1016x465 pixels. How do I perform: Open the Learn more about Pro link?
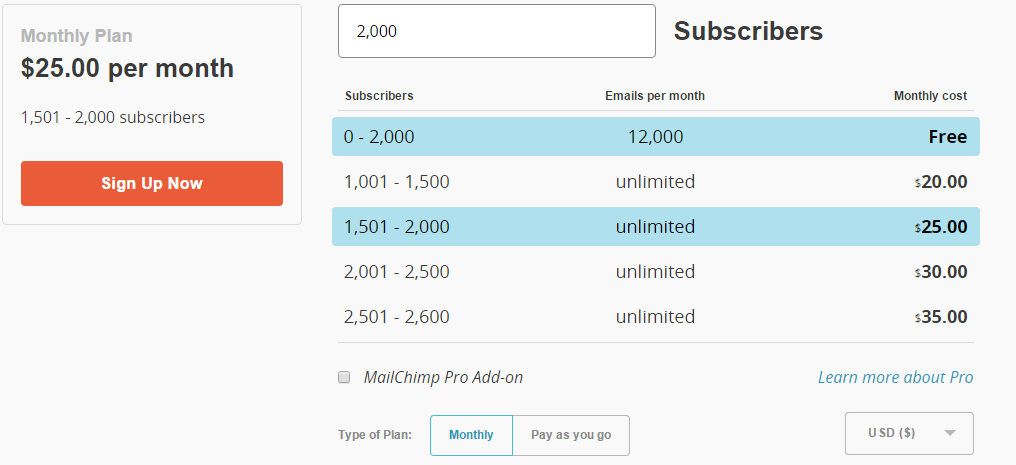(x=895, y=377)
